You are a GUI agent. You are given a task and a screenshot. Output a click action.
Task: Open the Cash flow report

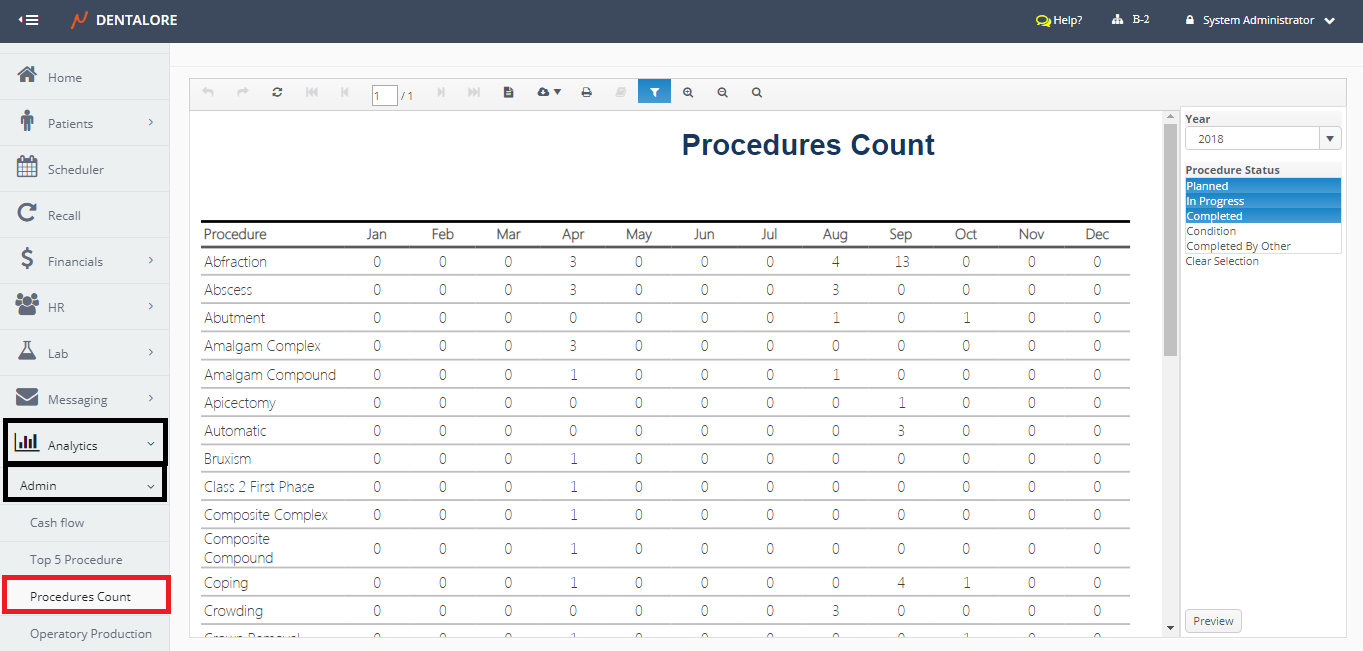coord(57,523)
